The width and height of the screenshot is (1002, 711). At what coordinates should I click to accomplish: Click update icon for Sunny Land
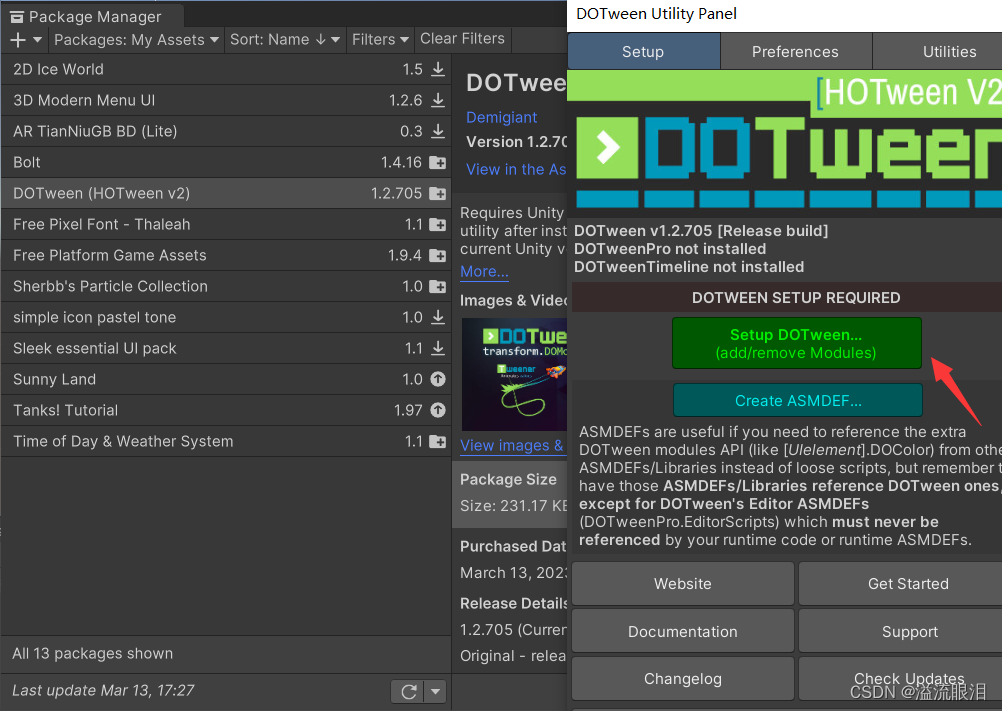[x=438, y=379]
